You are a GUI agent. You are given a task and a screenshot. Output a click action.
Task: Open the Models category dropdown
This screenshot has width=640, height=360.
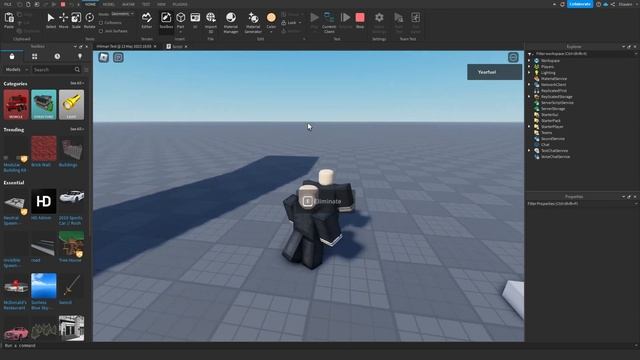(16, 70)
